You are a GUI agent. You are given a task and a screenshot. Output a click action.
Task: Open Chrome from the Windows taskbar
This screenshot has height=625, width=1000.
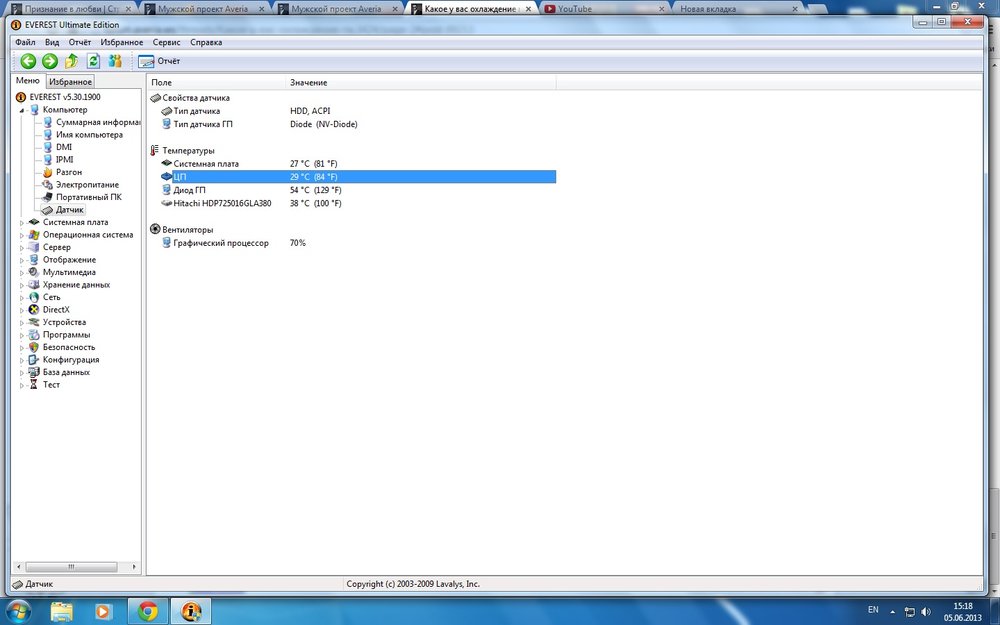[x=147, y=609]
